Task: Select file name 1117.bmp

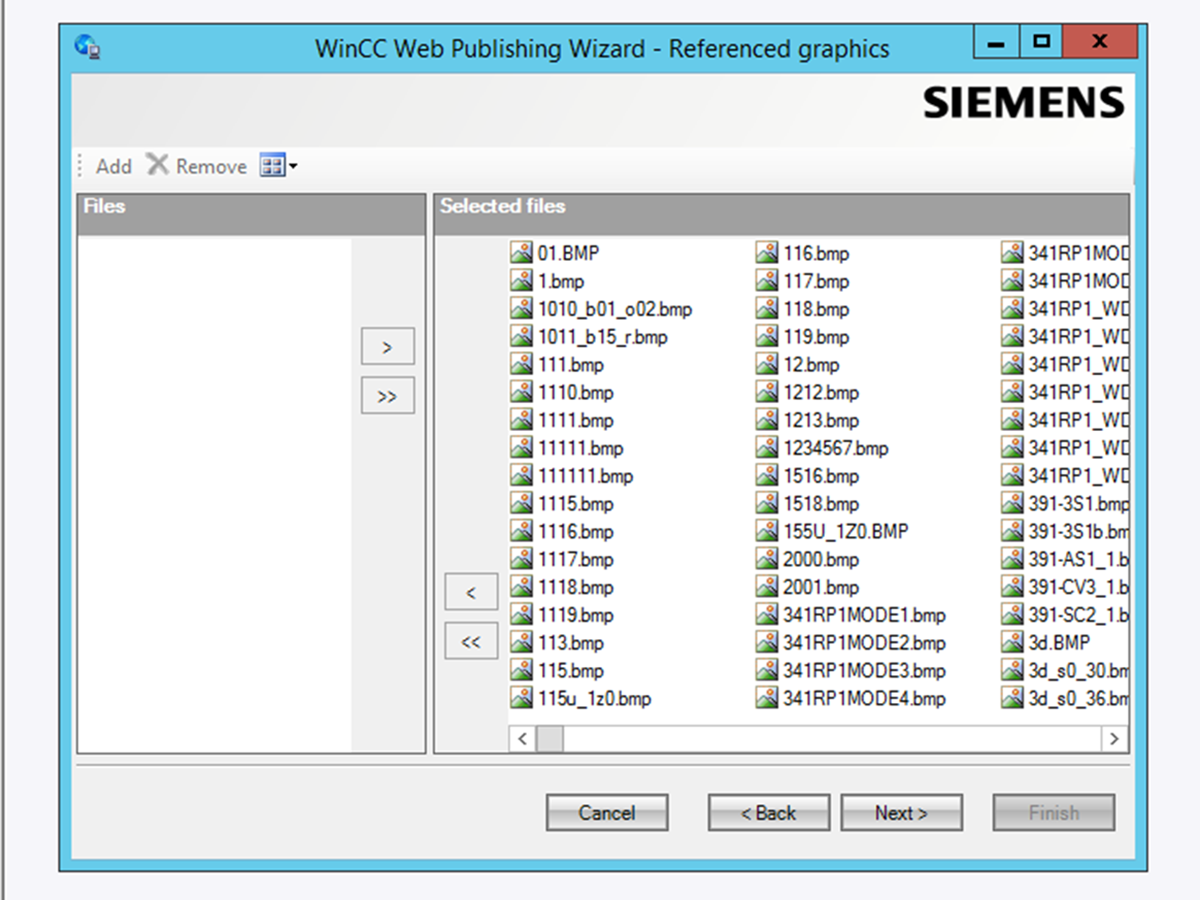Action: pyautogui.click(x=576, y=559)
